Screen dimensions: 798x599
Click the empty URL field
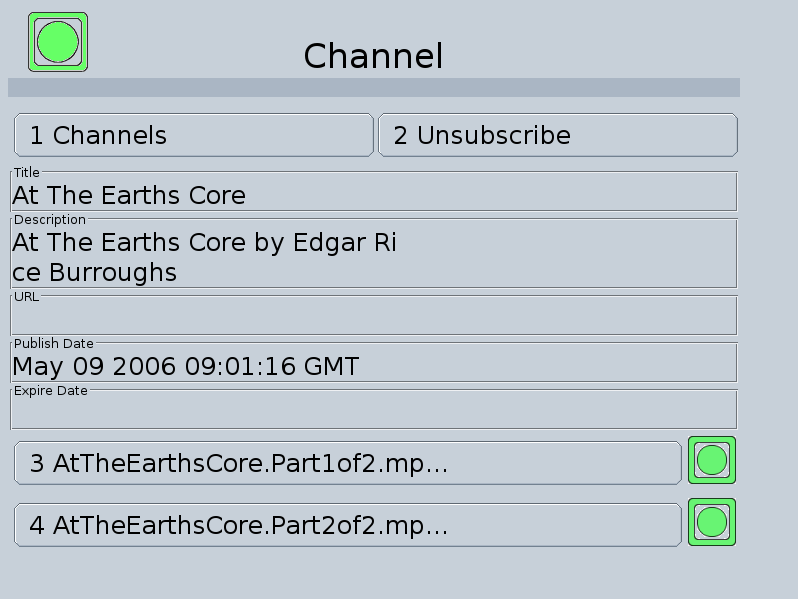pos(374,316)
